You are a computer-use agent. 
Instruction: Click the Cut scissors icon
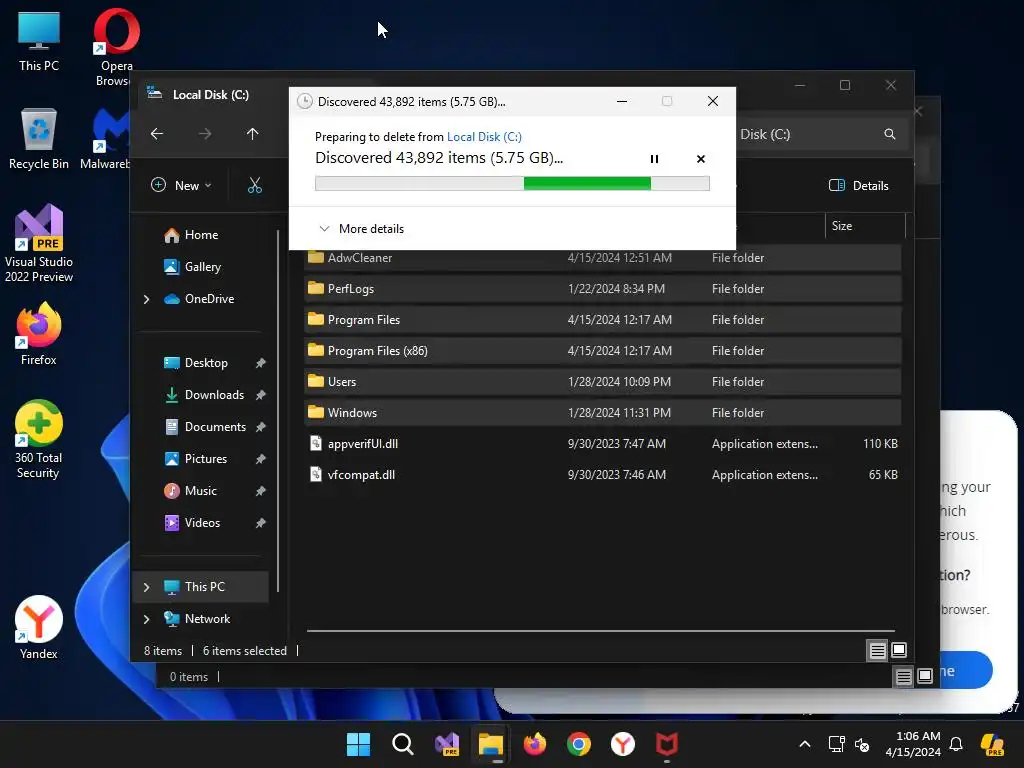pos(255,185)
